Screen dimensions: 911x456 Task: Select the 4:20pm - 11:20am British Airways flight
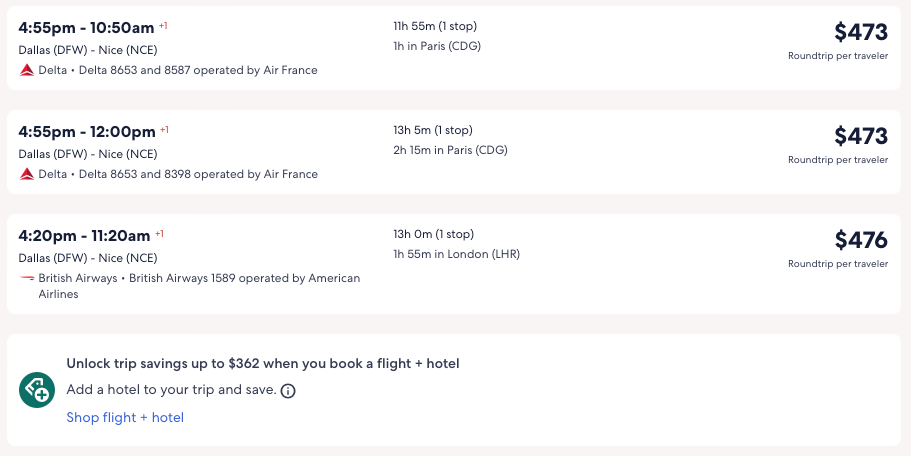pos(84,236)
